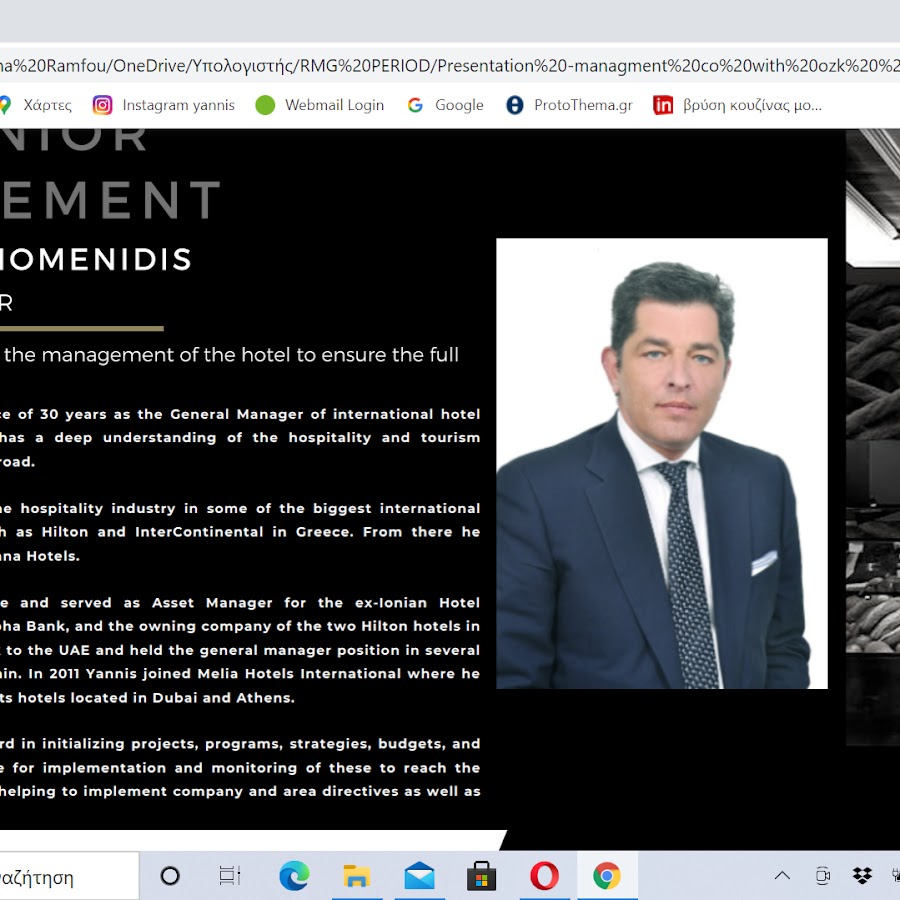Open the Χάρτες maps bookmark
900x900 pixels.
click(x=36, y=105)
